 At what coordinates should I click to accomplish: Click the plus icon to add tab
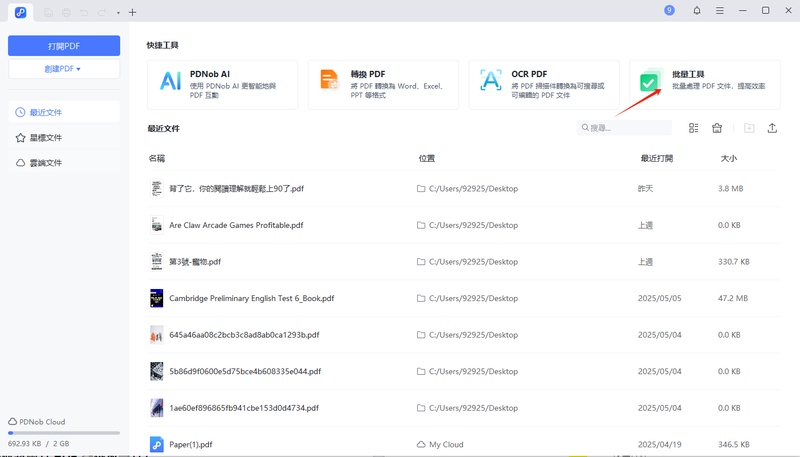tap(133, 12)
